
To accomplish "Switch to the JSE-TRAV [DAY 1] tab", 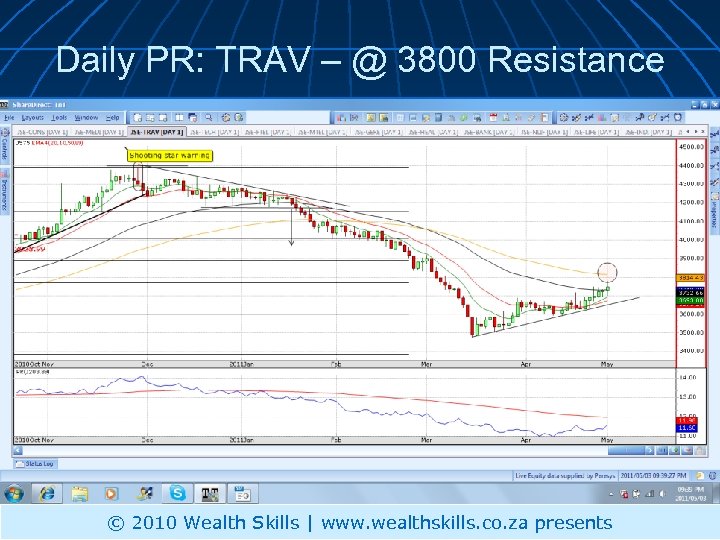I will point(156,132).
